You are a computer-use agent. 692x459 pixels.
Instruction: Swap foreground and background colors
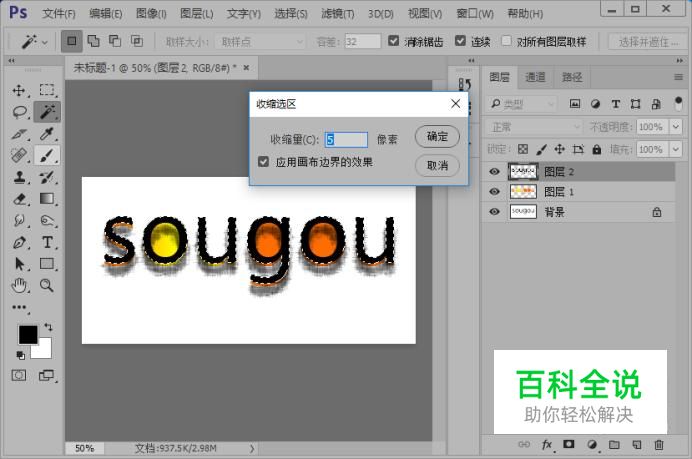coord(48,327)
